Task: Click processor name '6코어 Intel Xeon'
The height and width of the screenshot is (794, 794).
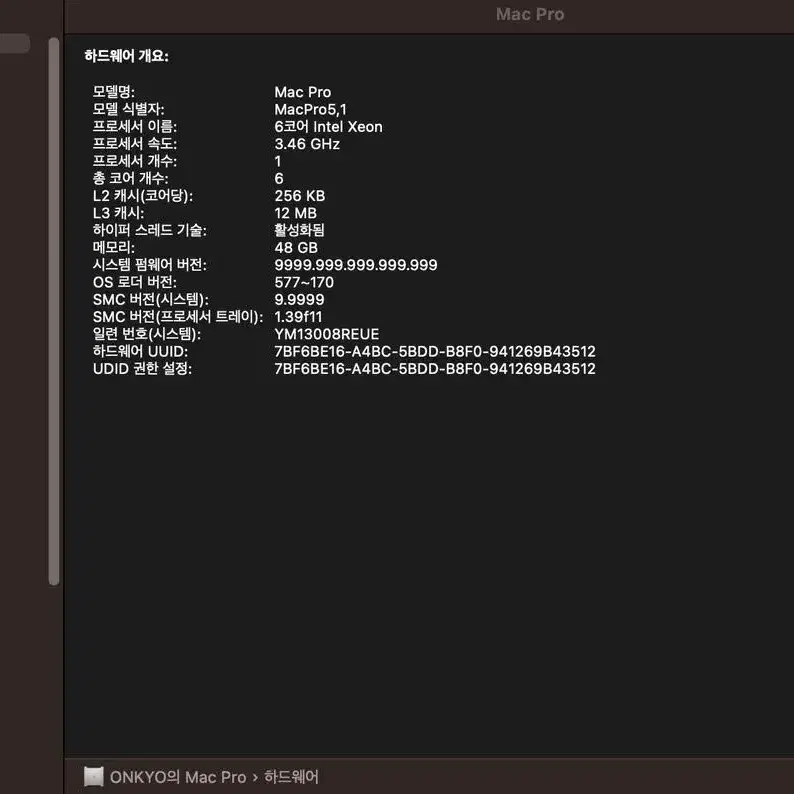Action: pos(329,127)
